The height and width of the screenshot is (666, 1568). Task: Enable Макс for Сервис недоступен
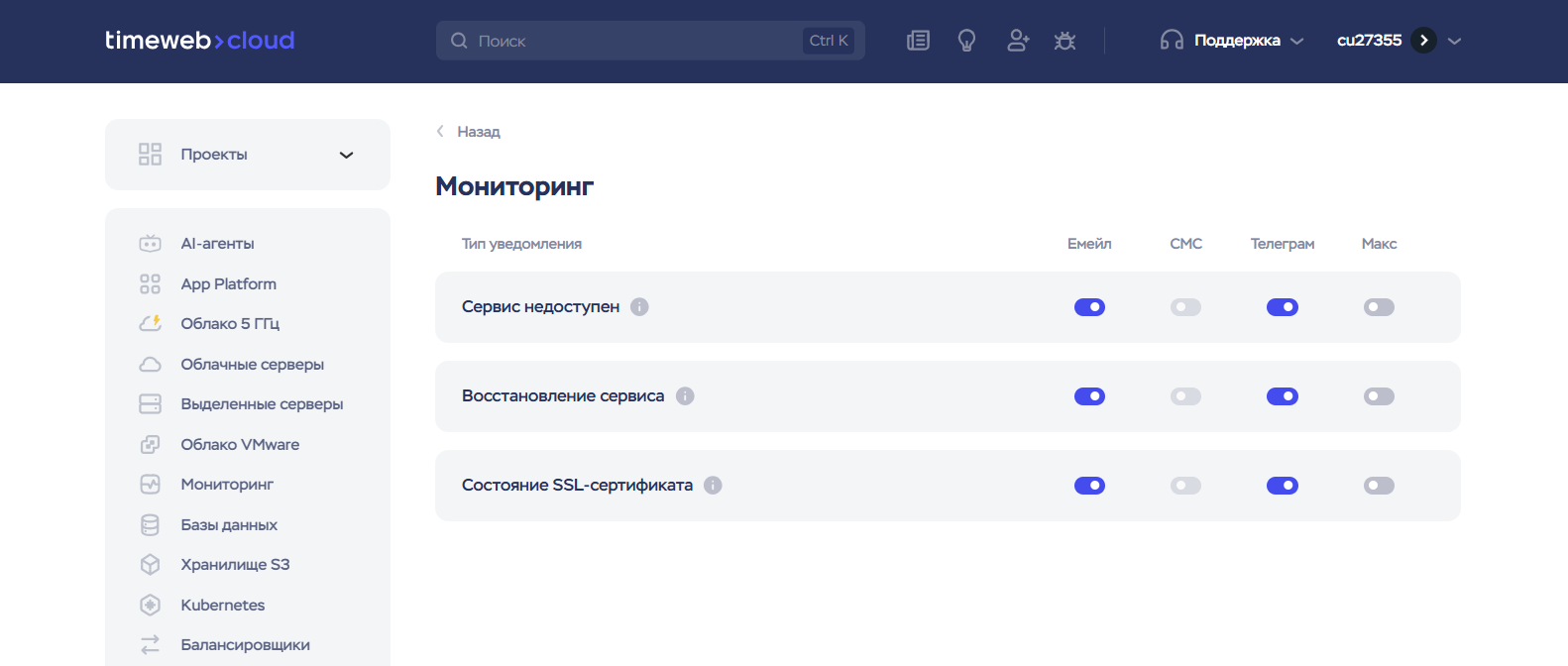click(x=1379, y=307)
